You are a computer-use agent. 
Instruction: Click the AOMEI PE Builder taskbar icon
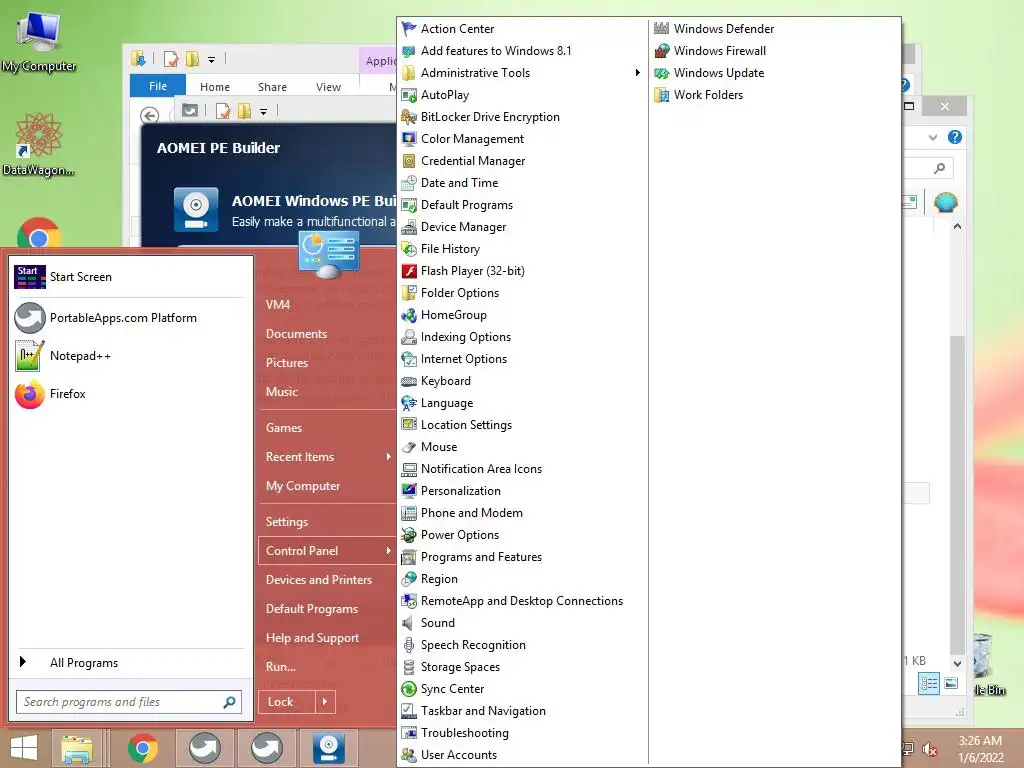coord(328,748)
